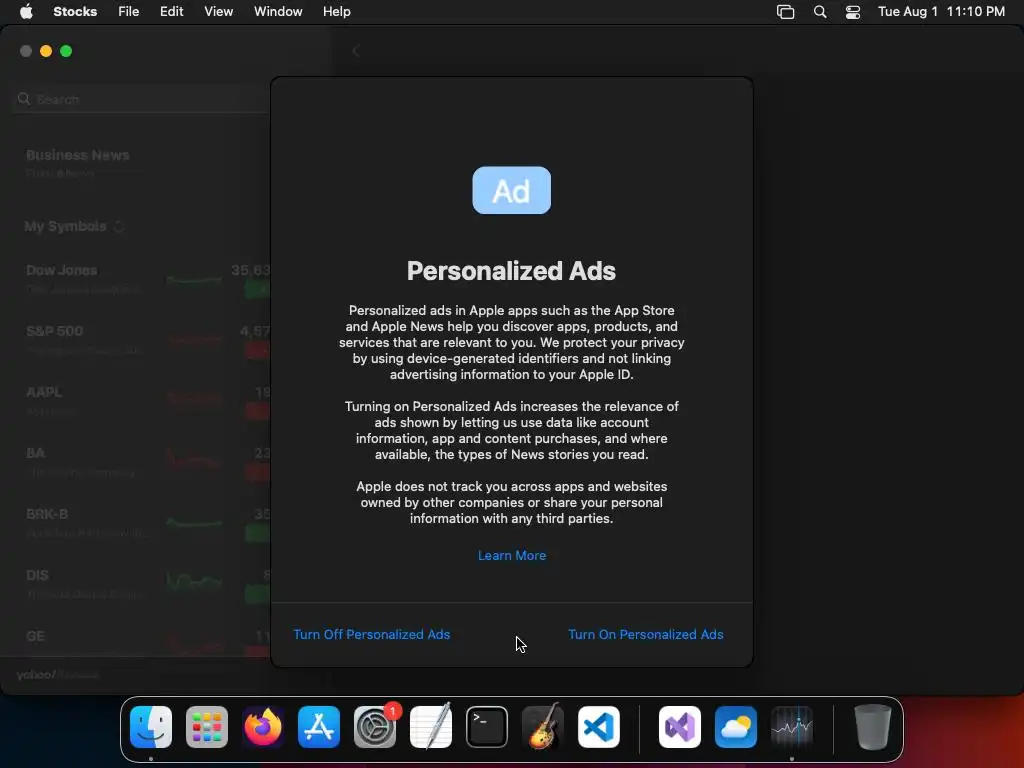Open Spotlight search in menu bar
This screenshot has height=768, width=1024.
820,12
